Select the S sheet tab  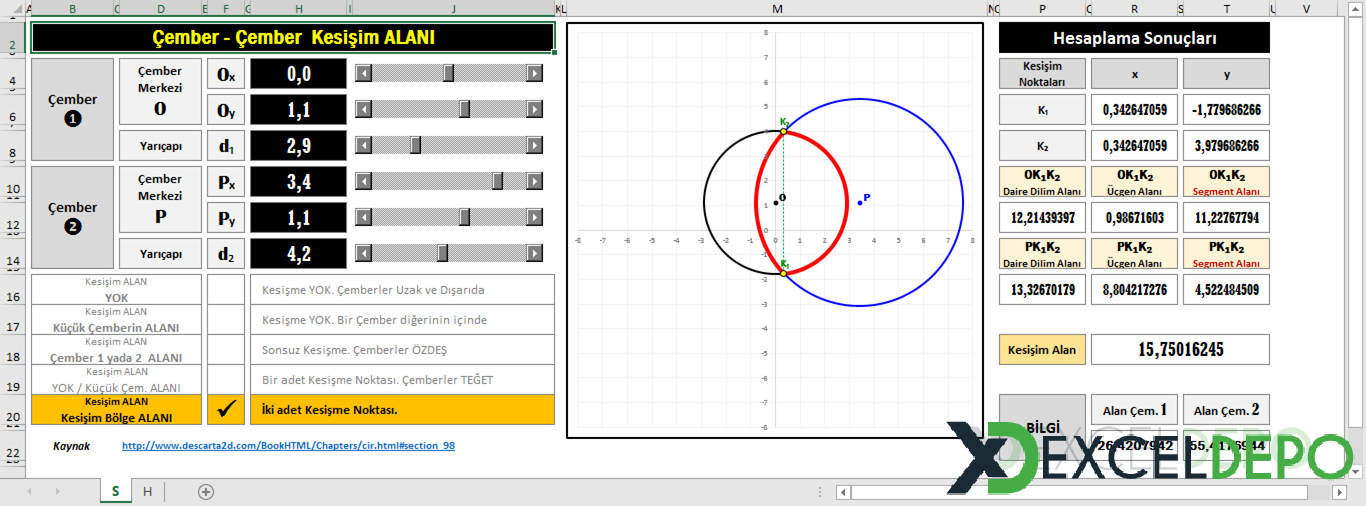coord(115,491)
